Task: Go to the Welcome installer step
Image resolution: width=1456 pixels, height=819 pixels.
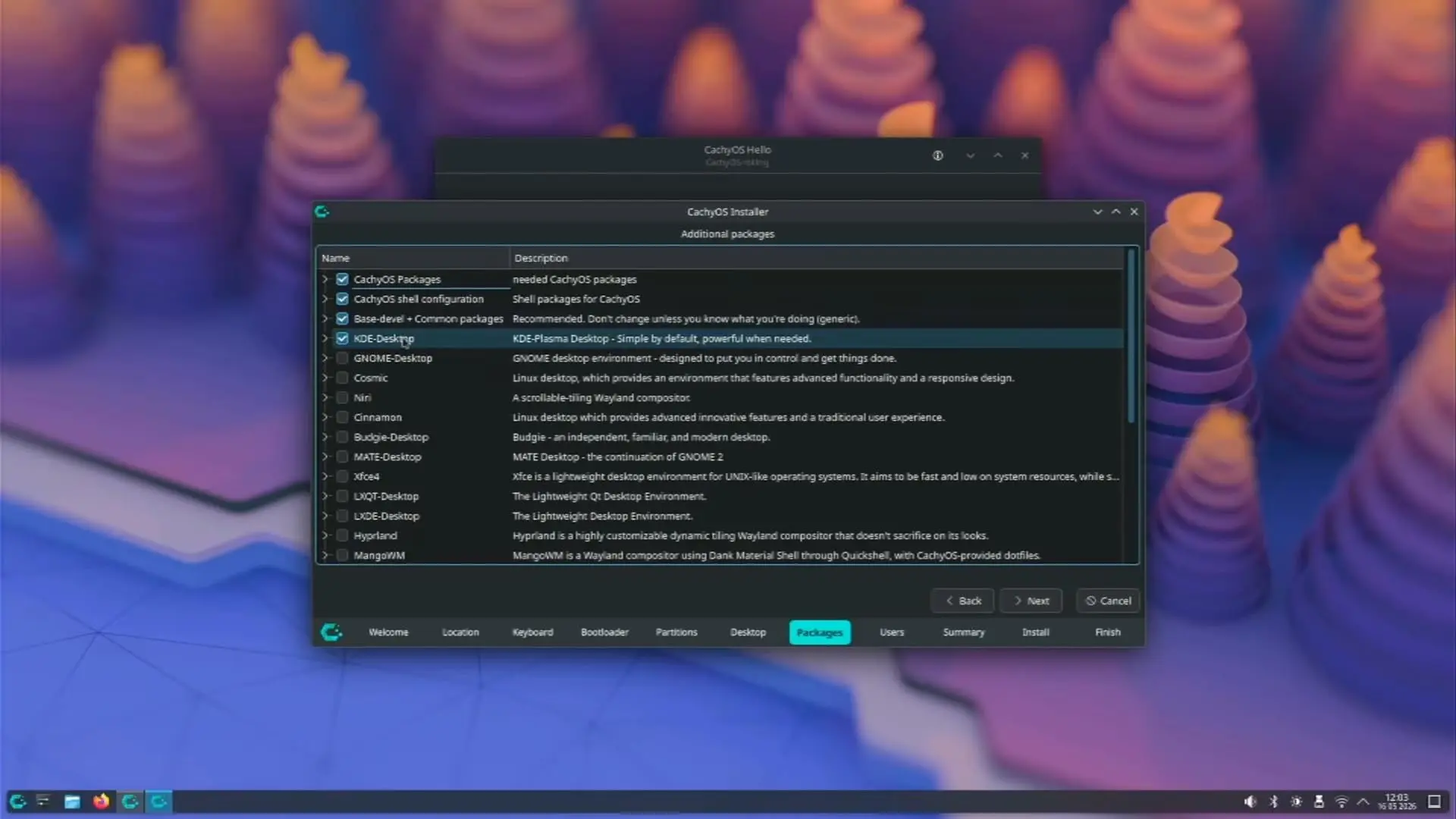Action: click(x=388, y=632)
